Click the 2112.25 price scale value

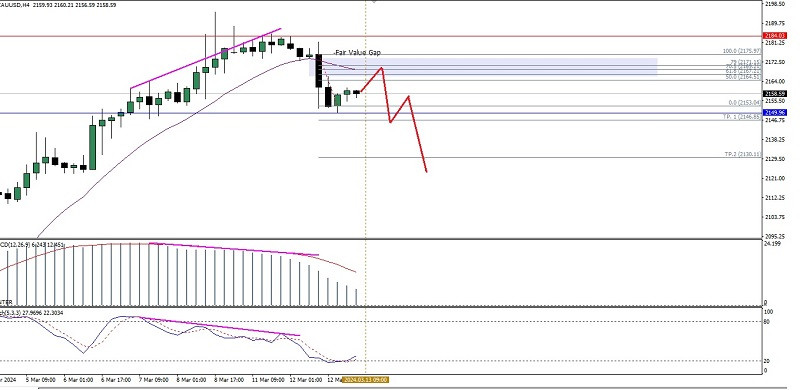click(774, 198)
